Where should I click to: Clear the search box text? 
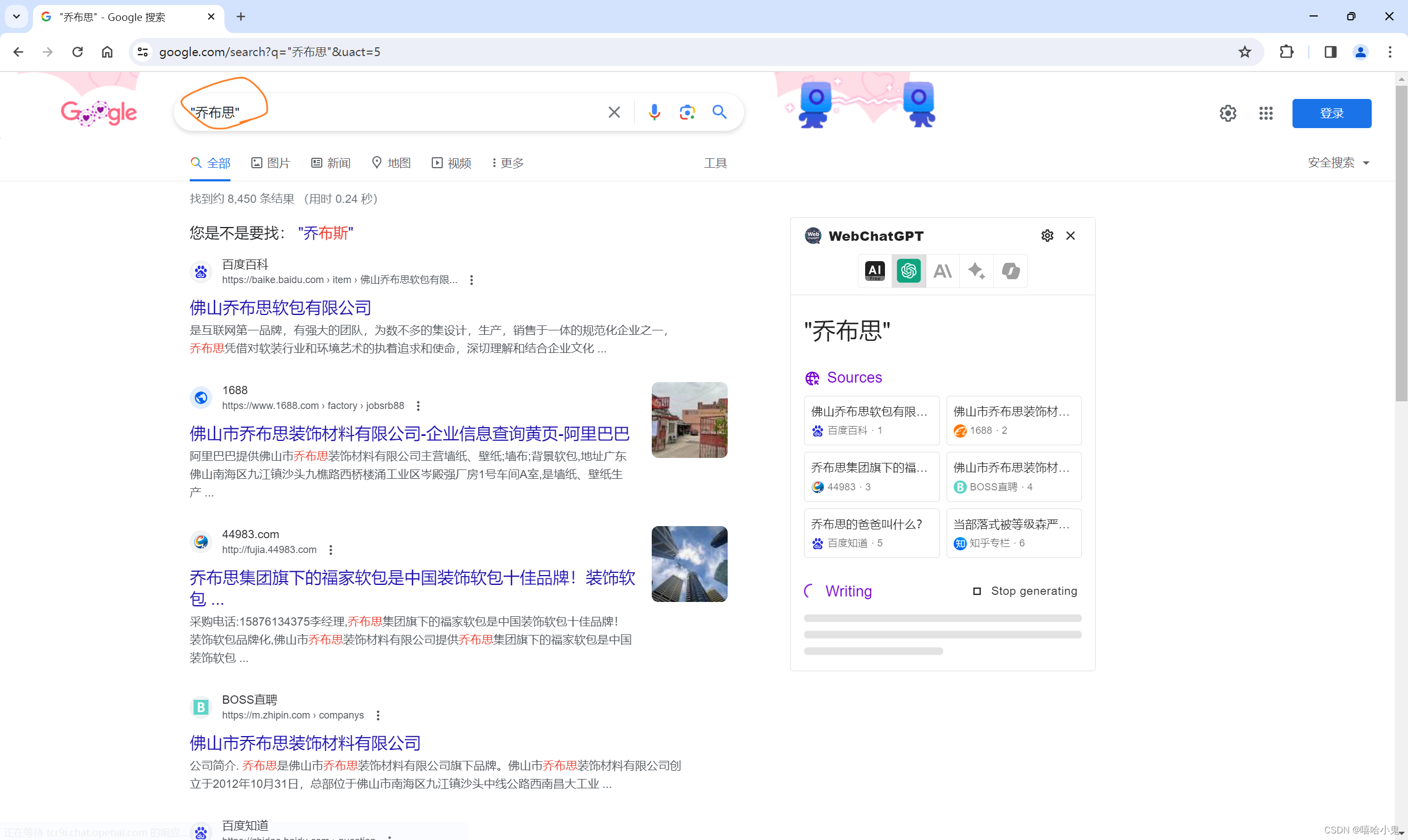tap(614, 112)
